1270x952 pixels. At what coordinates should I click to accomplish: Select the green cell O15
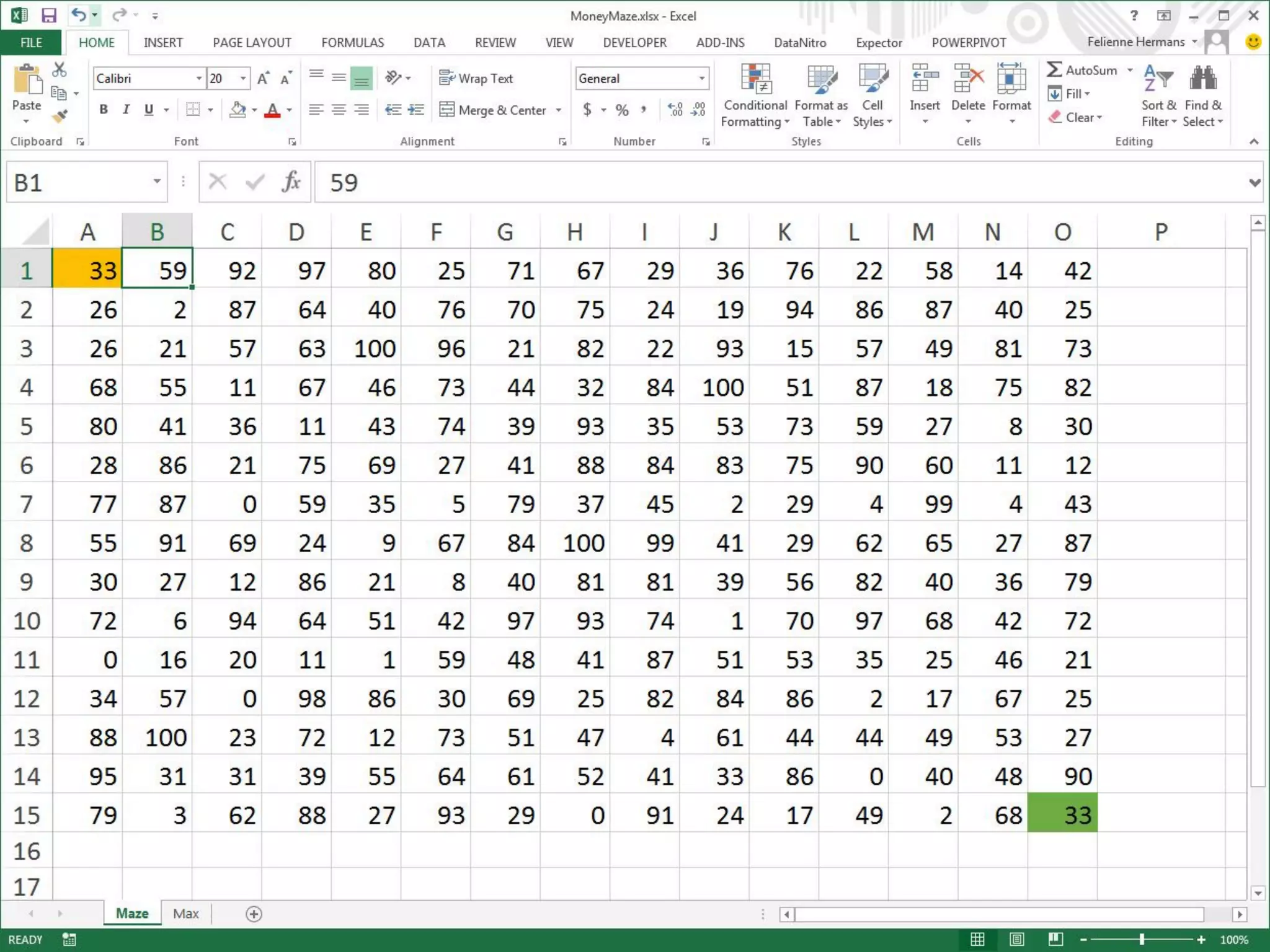[x=1062, y=814]
